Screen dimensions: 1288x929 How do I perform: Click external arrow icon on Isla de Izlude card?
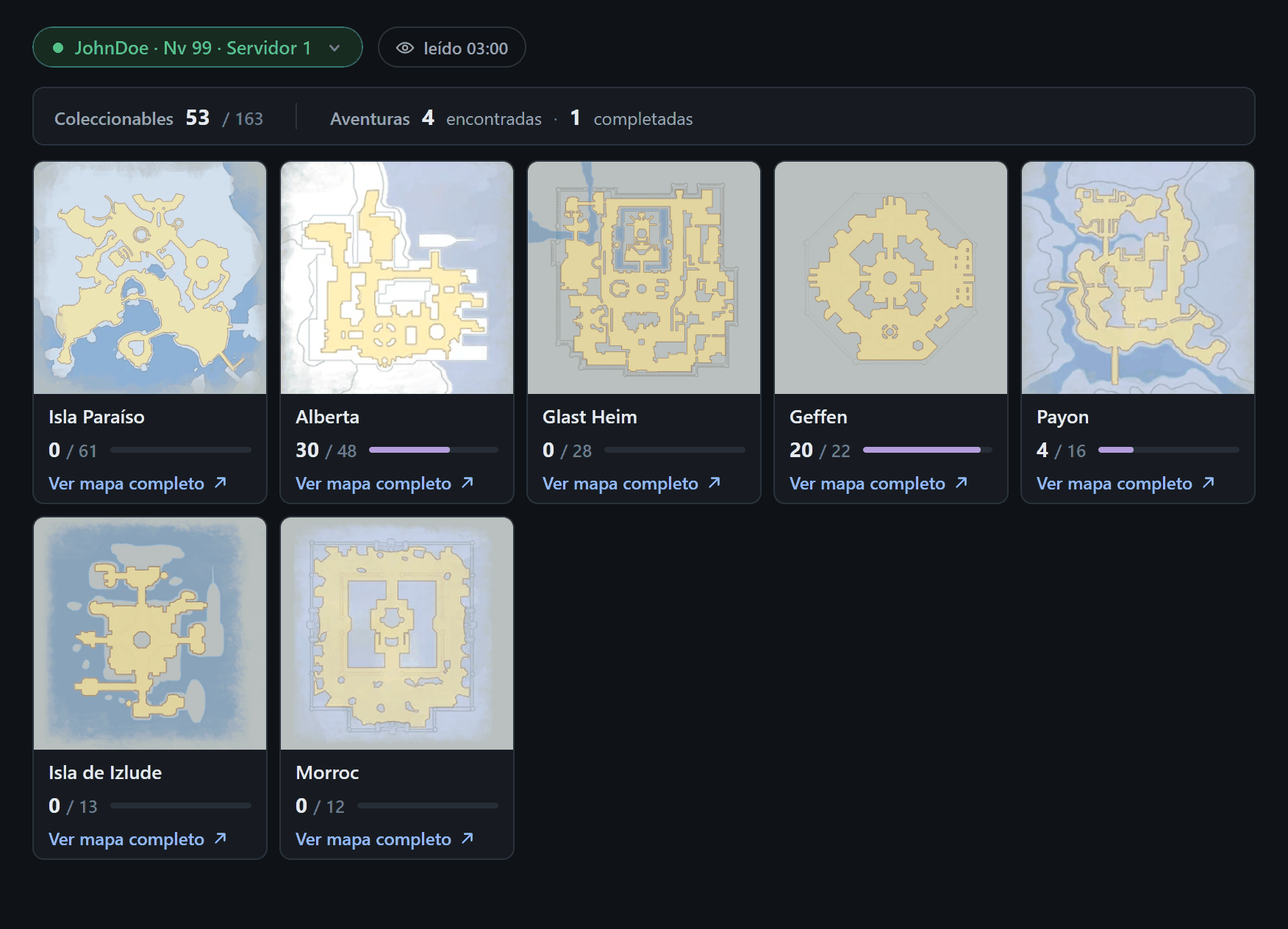pos(221,839)
